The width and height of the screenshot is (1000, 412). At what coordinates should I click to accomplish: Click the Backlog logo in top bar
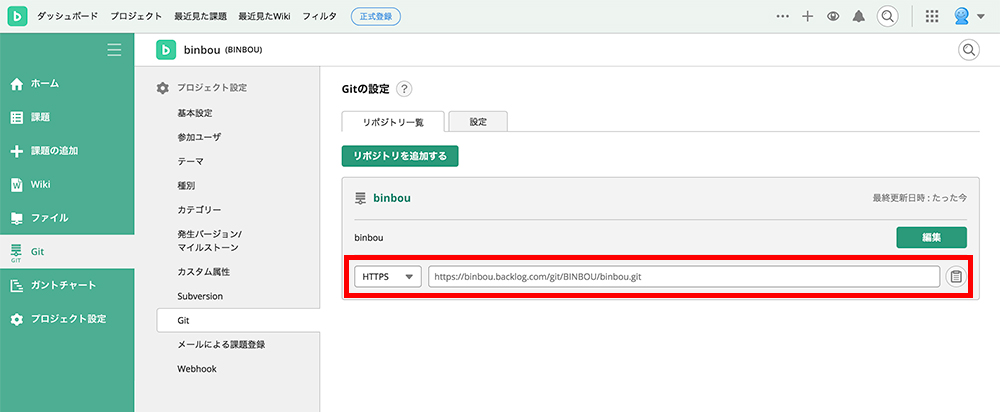point(17,16)
